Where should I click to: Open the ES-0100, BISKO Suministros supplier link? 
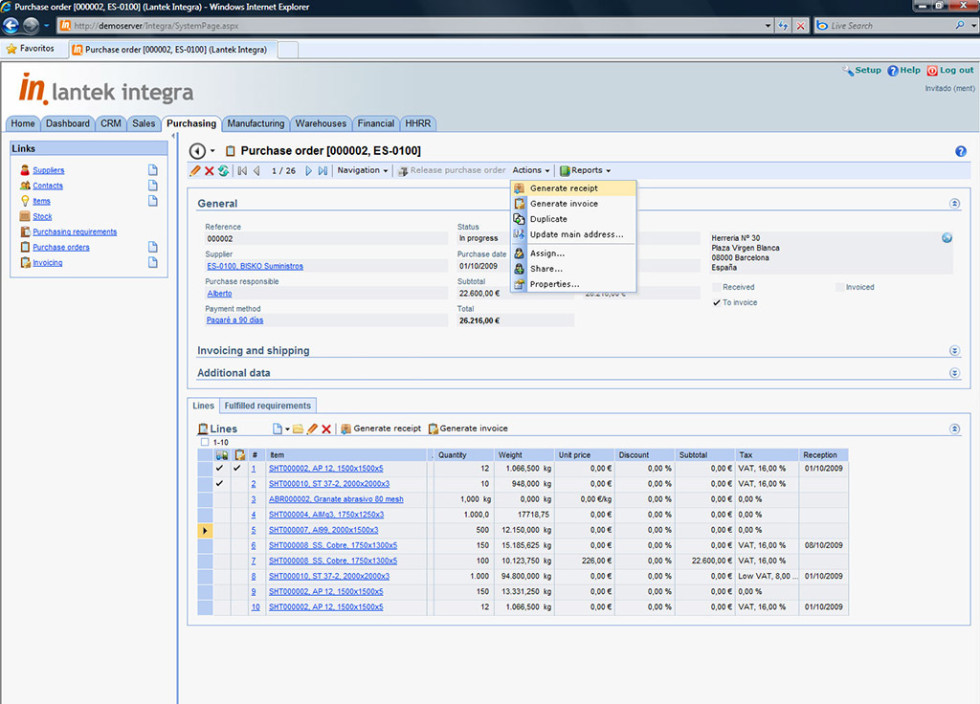[255, 266]
